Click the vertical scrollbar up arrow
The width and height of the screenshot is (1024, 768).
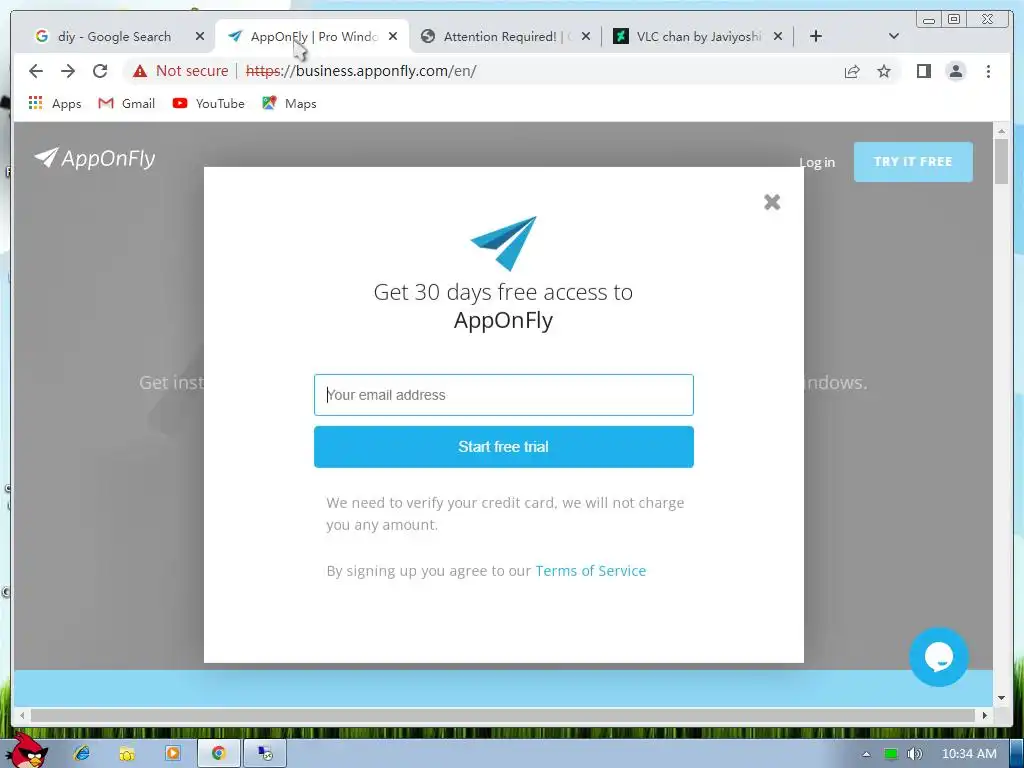coord(1001,131)
